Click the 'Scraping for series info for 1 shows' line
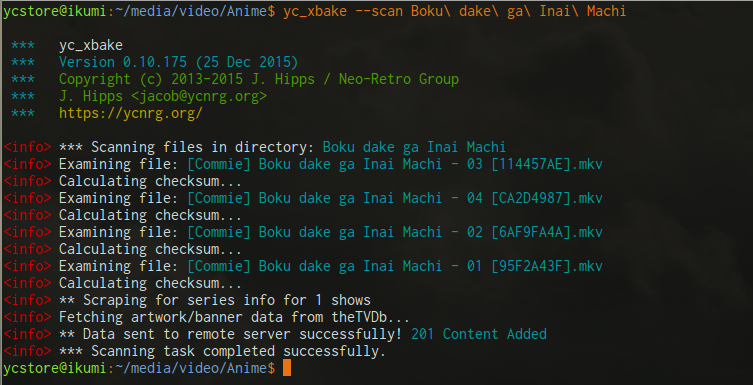Screen dimensions: 753x385 (x=215, y=300)
